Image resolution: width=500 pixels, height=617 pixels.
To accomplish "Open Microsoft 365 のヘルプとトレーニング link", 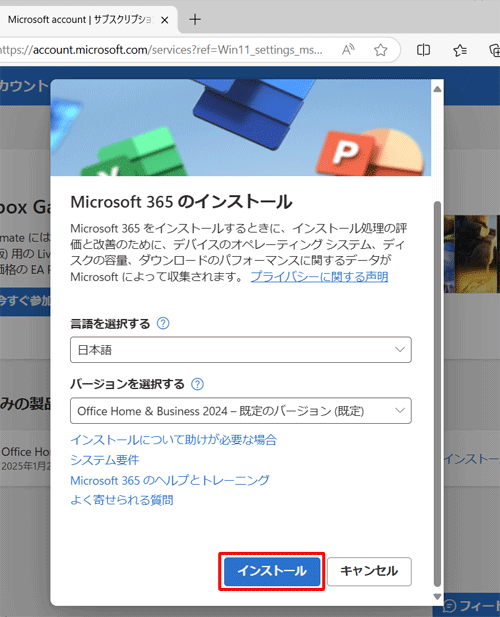I will pos(170,480).
